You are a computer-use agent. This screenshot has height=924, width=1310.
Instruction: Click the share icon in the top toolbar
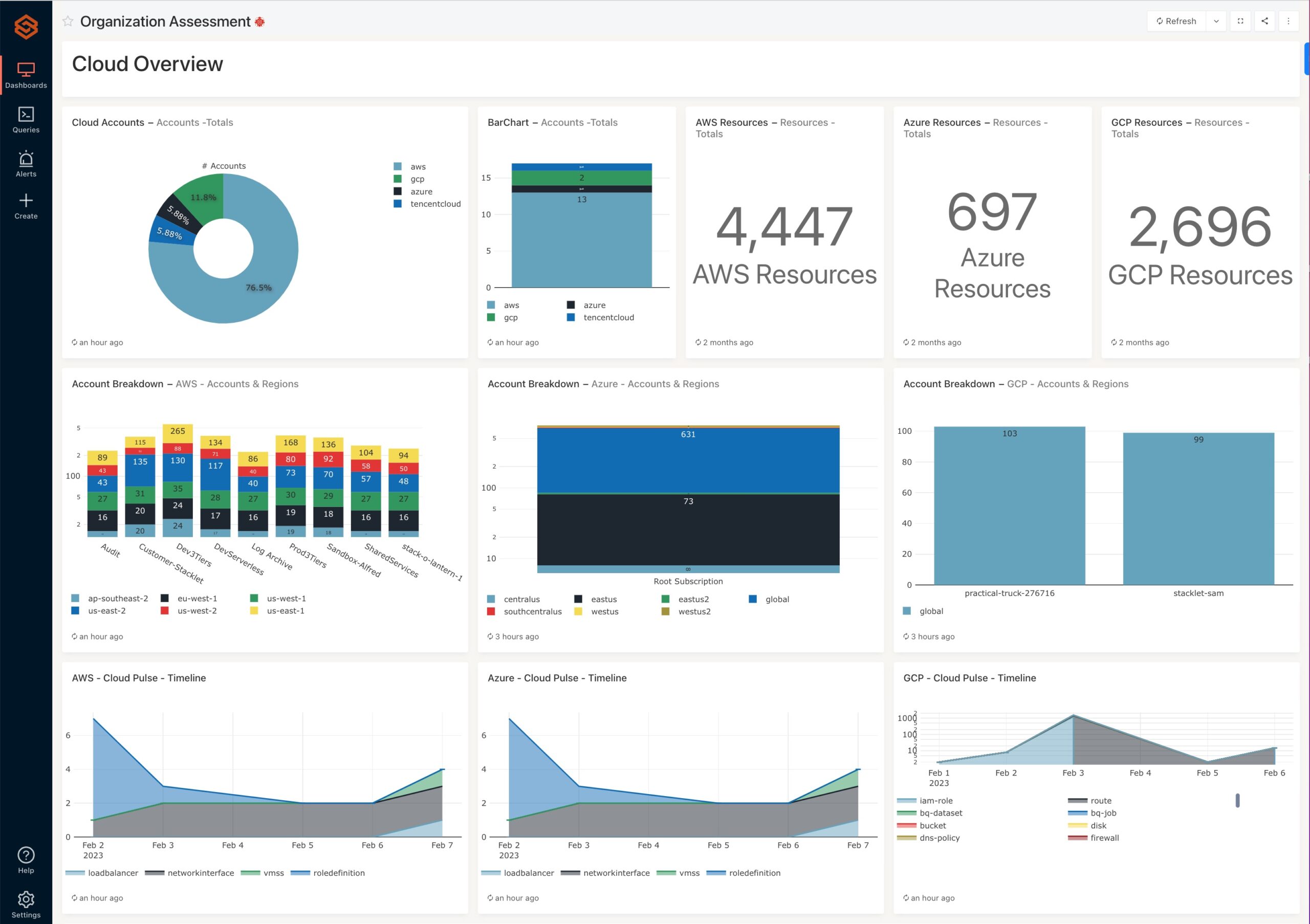(x=1264, y=21)
